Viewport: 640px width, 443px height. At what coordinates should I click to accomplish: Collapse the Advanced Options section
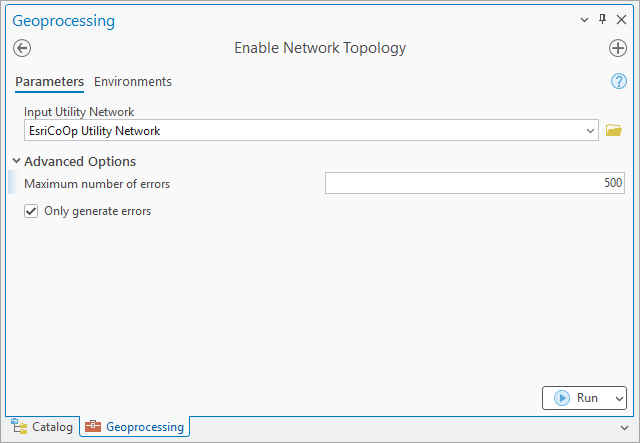[16, 161]
